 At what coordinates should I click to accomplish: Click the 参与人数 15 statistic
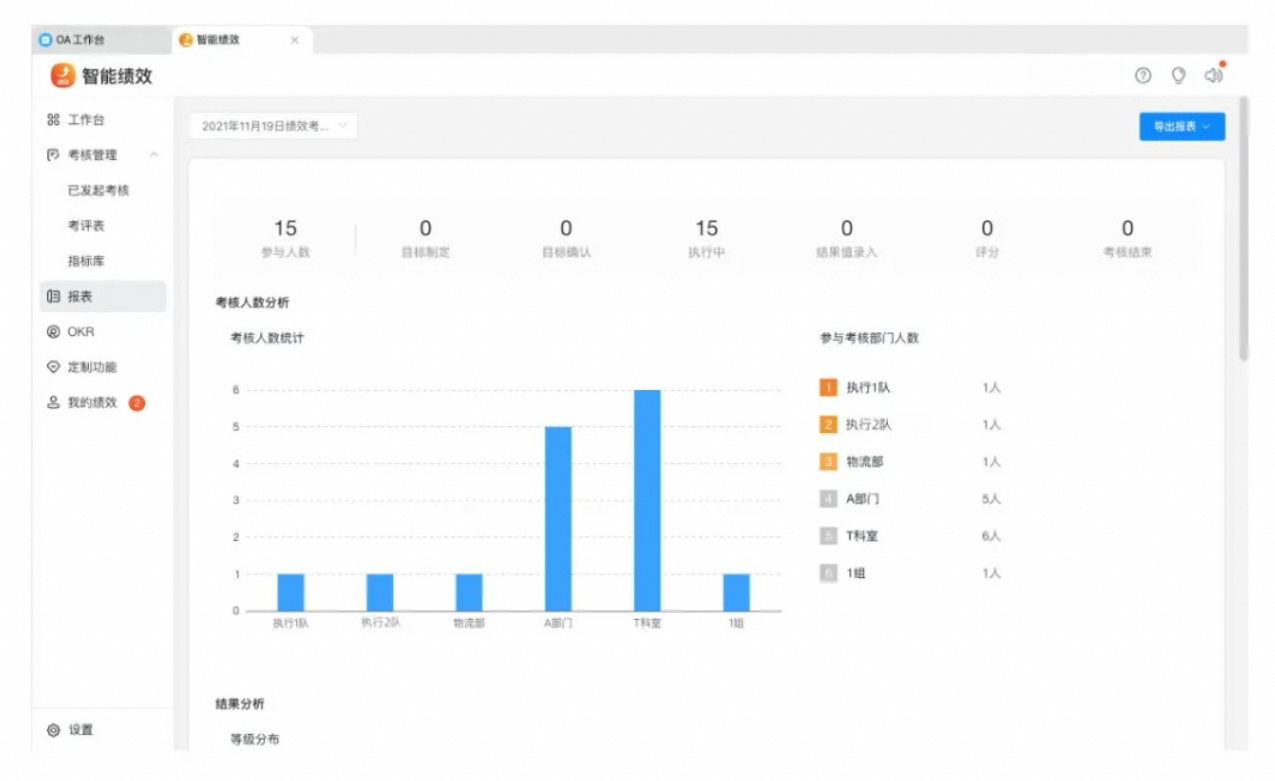click(x=285, y=238)
